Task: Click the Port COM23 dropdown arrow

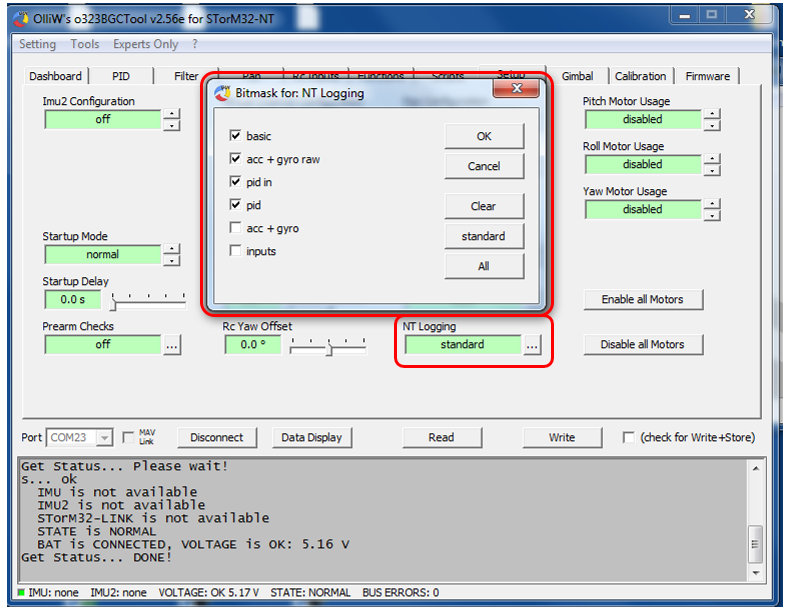Action: (x=104, y=438)
